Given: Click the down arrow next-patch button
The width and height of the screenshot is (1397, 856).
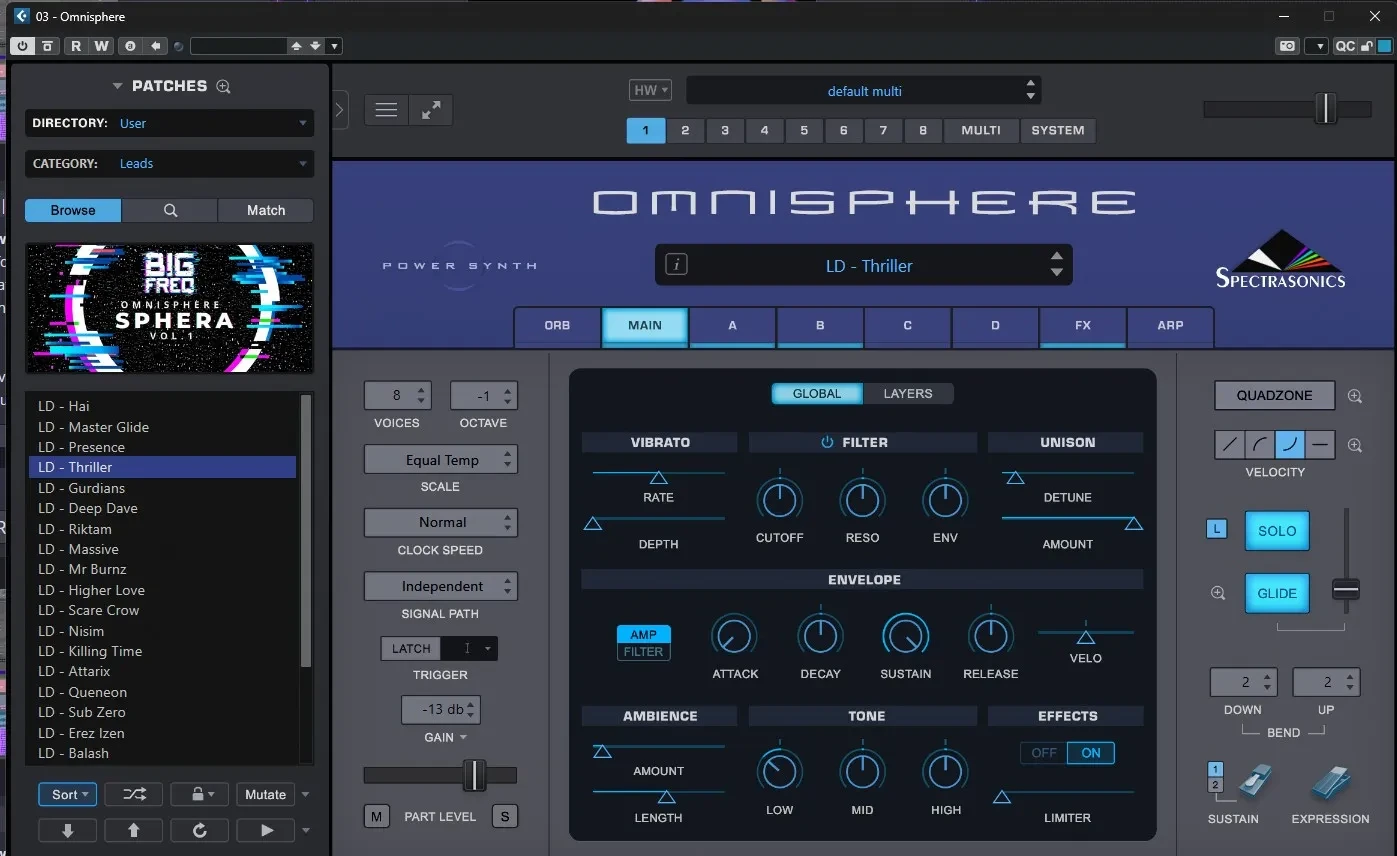Looking at the screenshot, I should pos(68,830).
